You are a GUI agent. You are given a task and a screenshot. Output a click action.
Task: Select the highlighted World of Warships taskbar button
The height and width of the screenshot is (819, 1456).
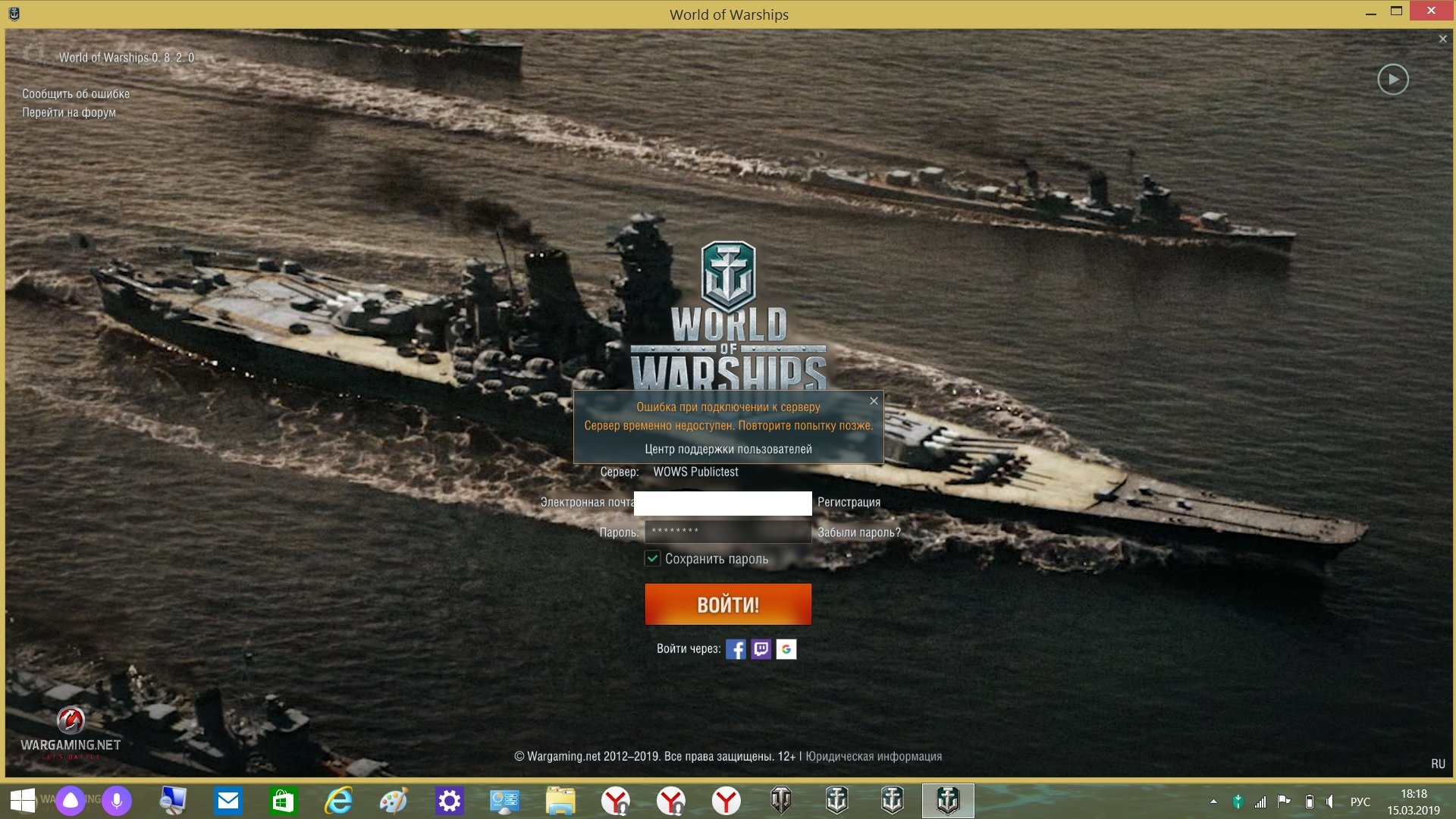(948, 801)
